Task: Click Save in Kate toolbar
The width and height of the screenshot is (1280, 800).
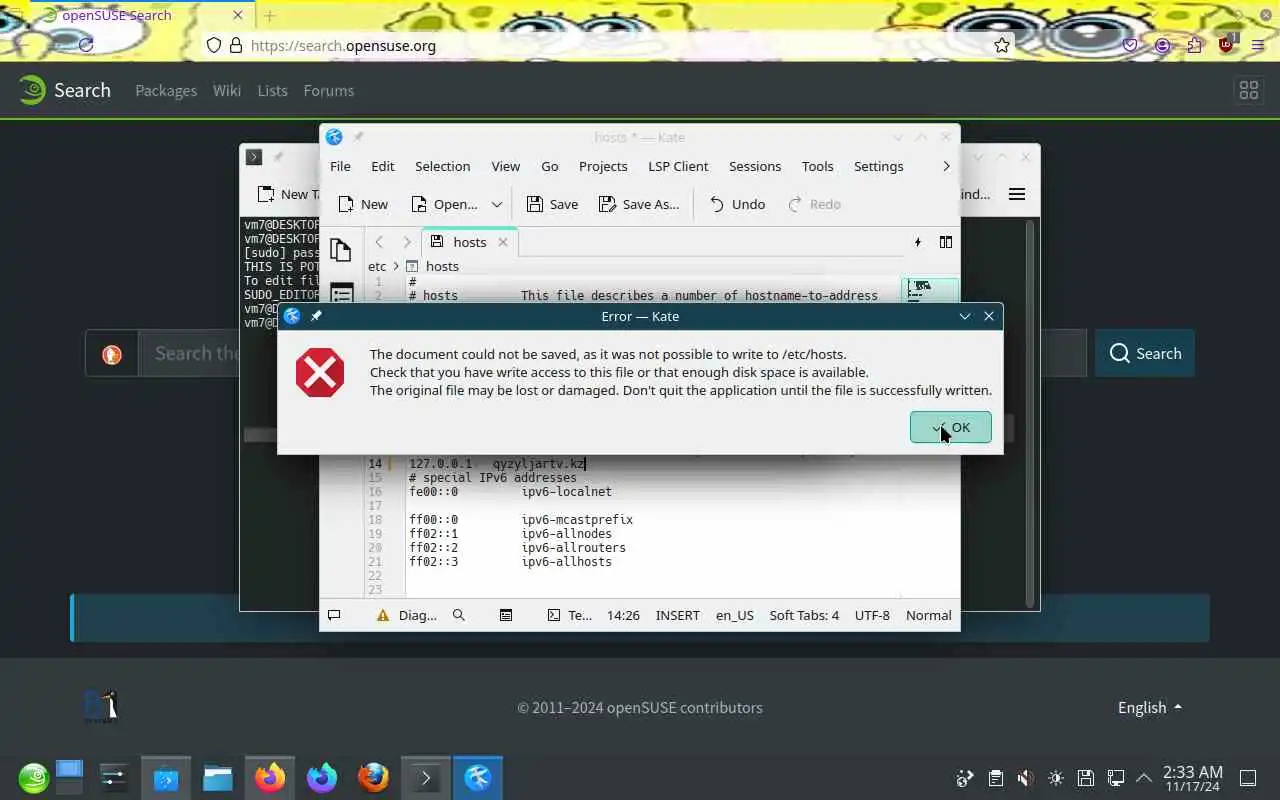Action: tap(552, 204)
